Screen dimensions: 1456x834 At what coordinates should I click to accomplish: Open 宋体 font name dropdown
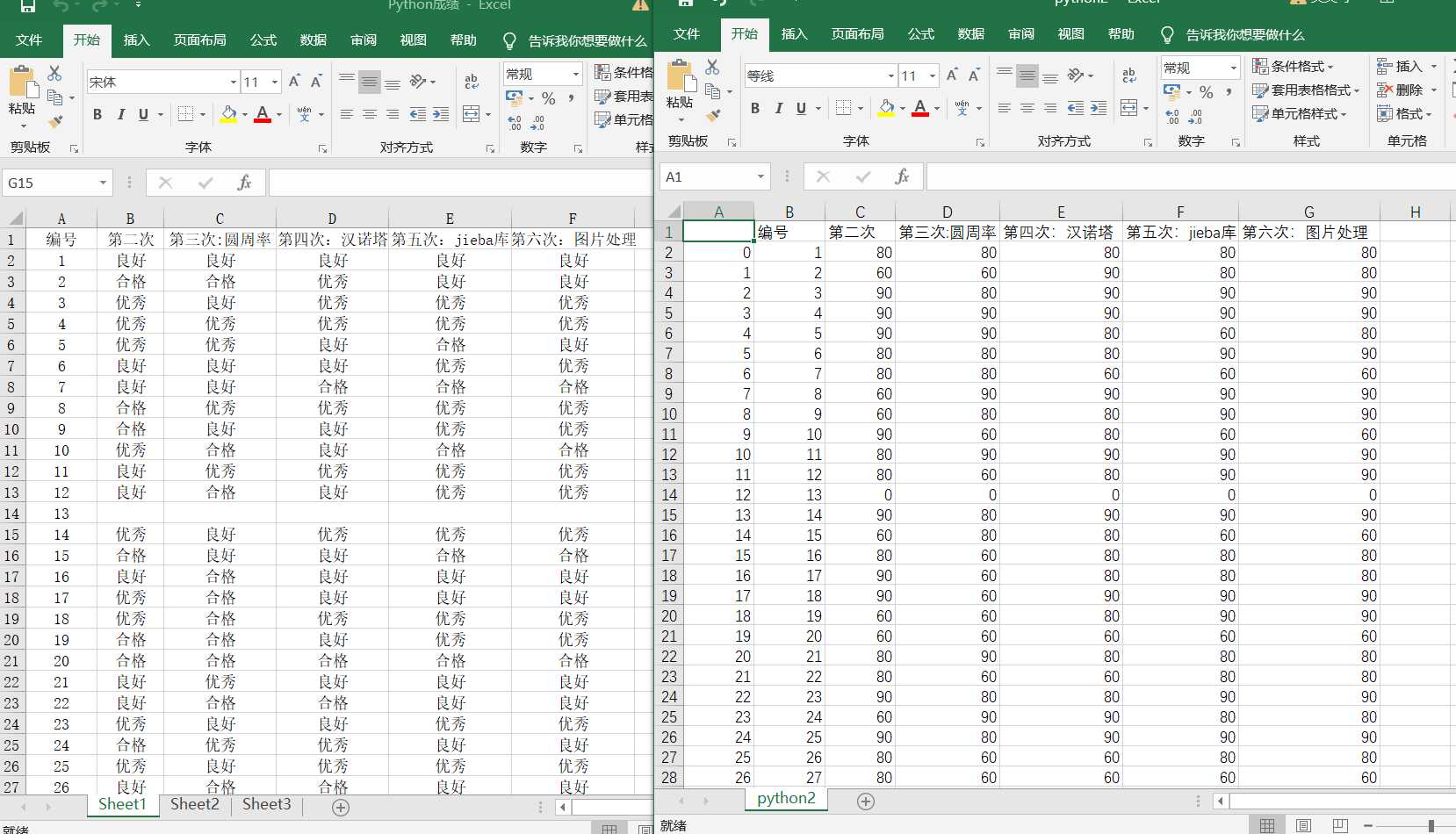click(234, 82)
